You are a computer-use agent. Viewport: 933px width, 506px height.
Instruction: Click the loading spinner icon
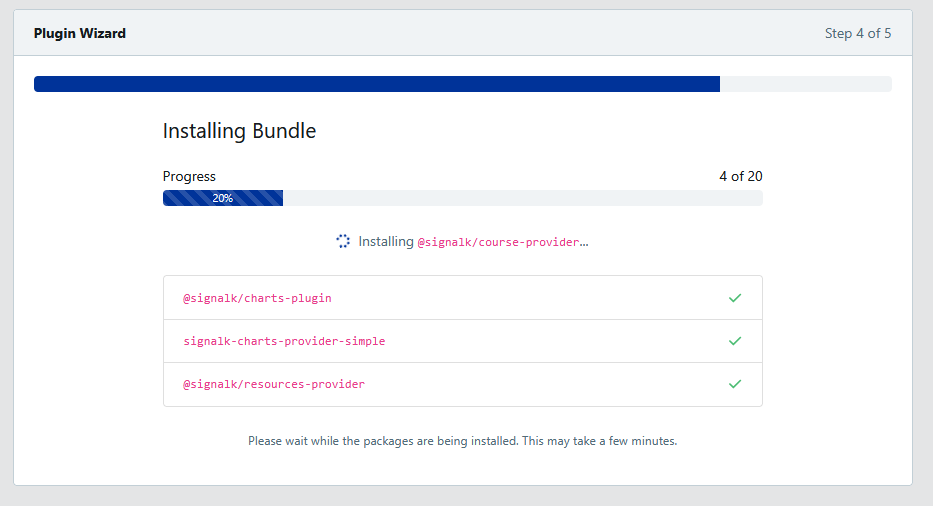[343, 241]
